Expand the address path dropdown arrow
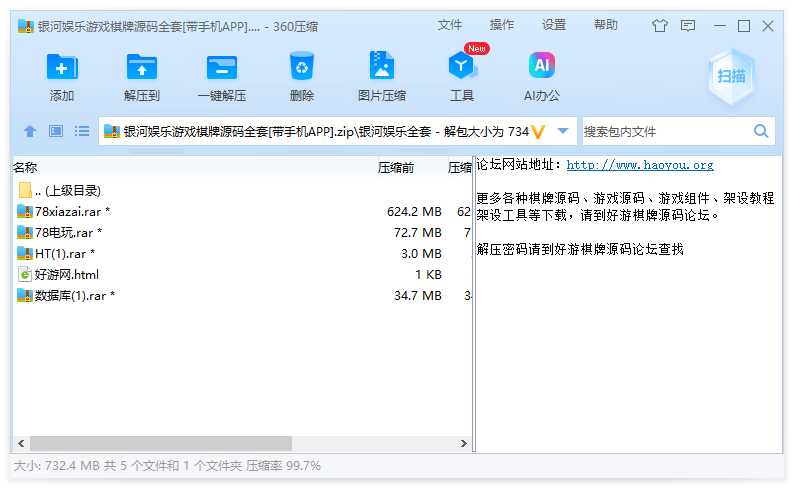The height and width of the screenshot is (488, 794). 562,131
